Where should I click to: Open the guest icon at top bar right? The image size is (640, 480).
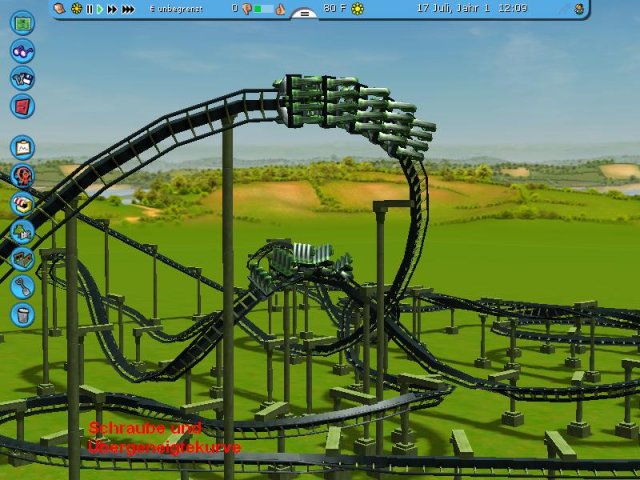click(x=579, y=9)
